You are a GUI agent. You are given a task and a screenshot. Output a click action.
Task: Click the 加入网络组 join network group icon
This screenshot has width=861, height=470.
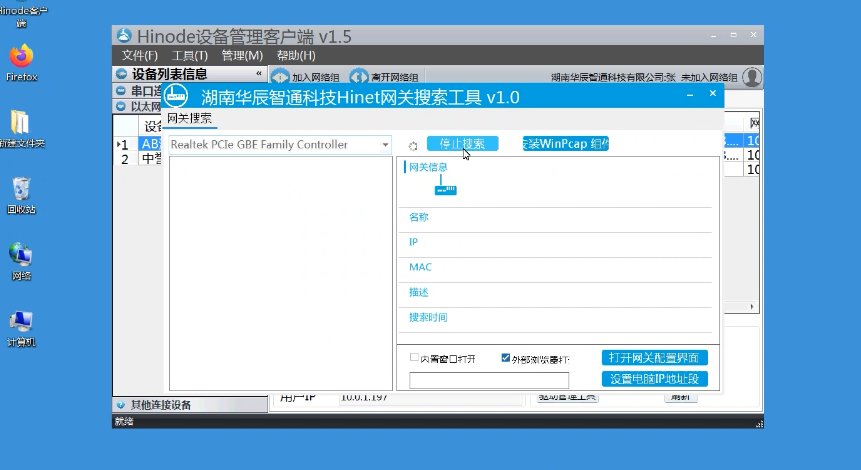pyautogui.click(x=281, y=77)
